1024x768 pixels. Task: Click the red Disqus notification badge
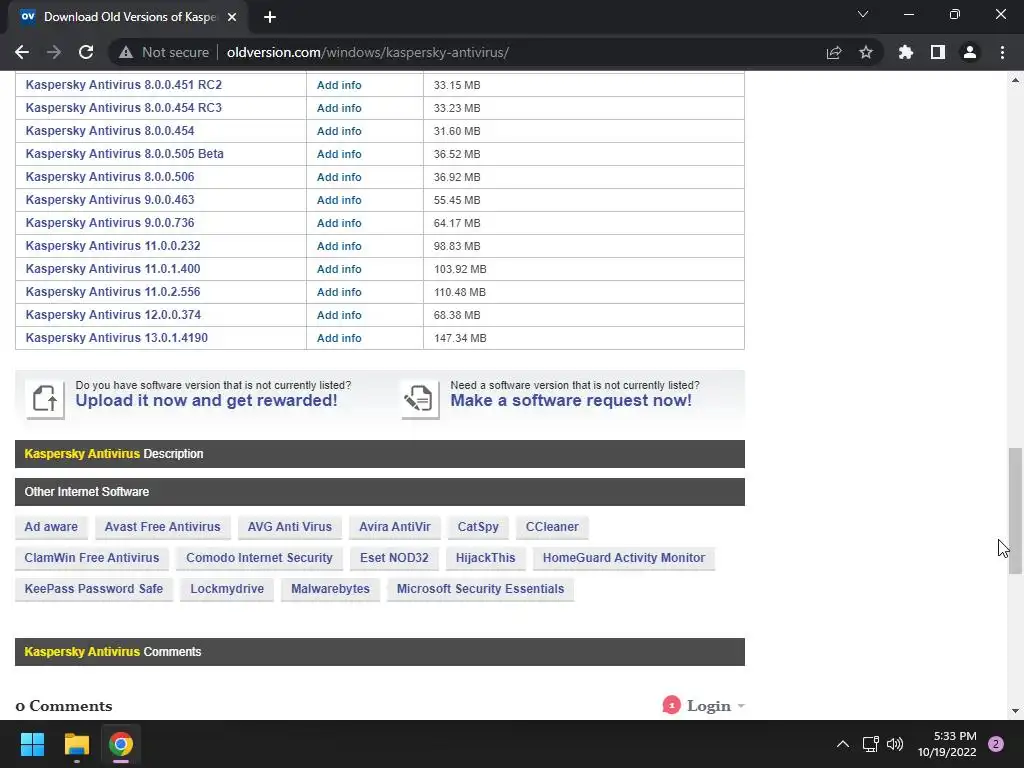pyautogui.click(x=671, y=705)
